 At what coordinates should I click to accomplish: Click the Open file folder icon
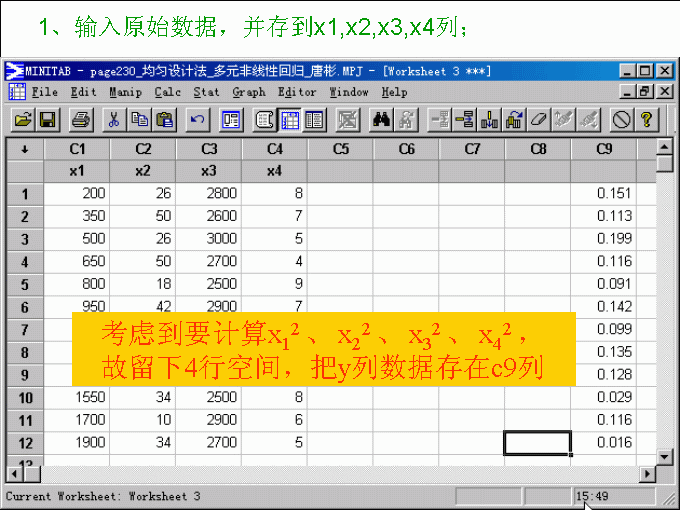coord(22,120)
